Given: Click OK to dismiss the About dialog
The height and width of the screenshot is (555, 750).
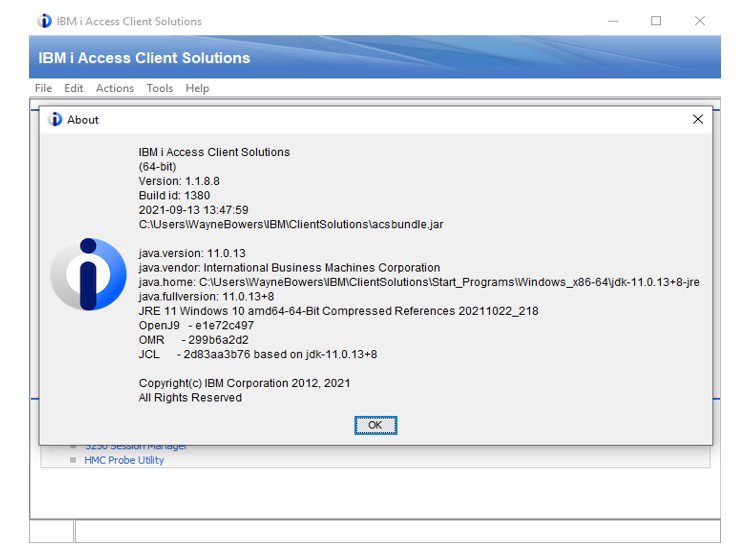Looking at the screenshot, I should (x=375, y=425).
